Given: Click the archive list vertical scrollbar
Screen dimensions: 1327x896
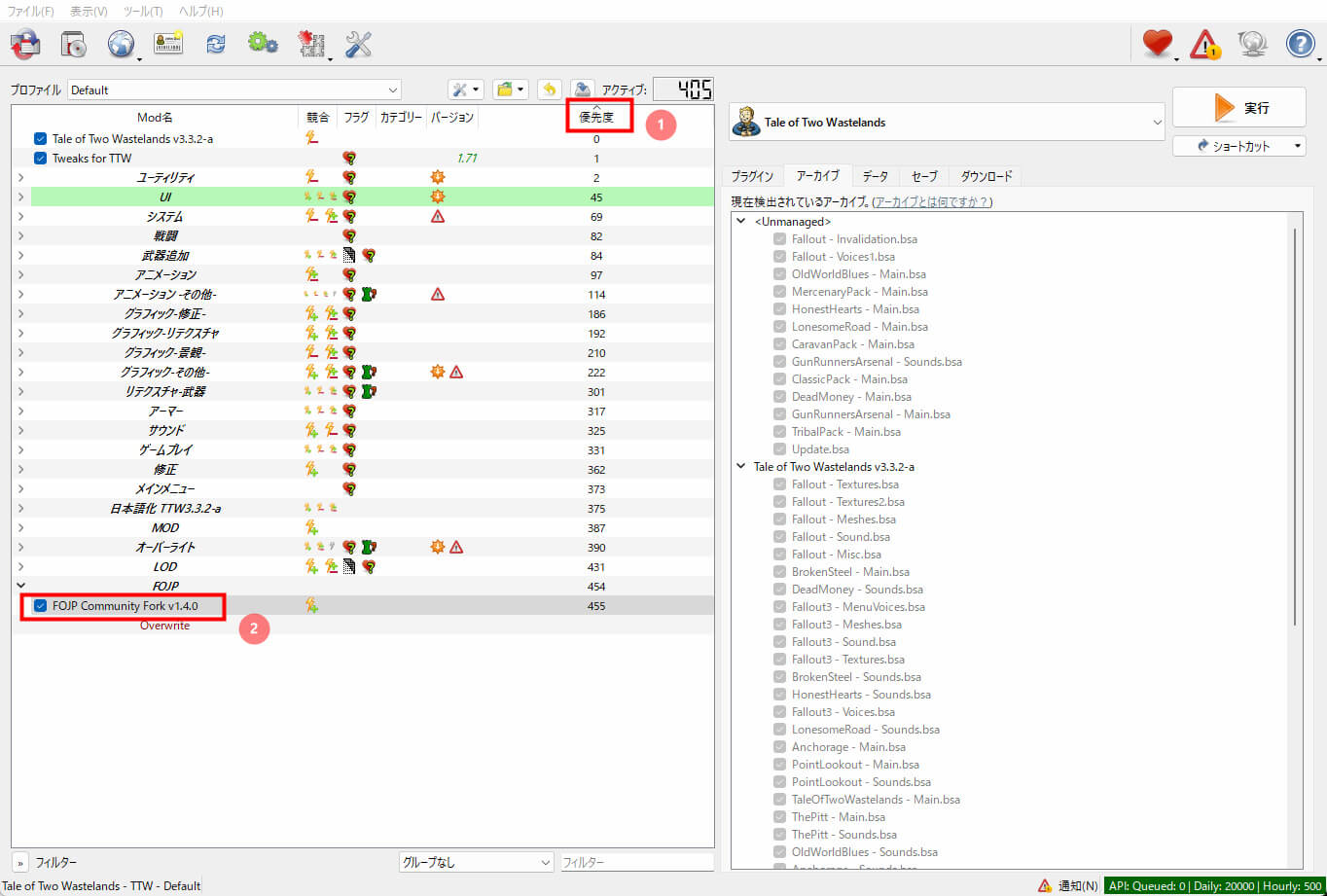Looking at the screenshot, I should click(x=1296, y=428).
